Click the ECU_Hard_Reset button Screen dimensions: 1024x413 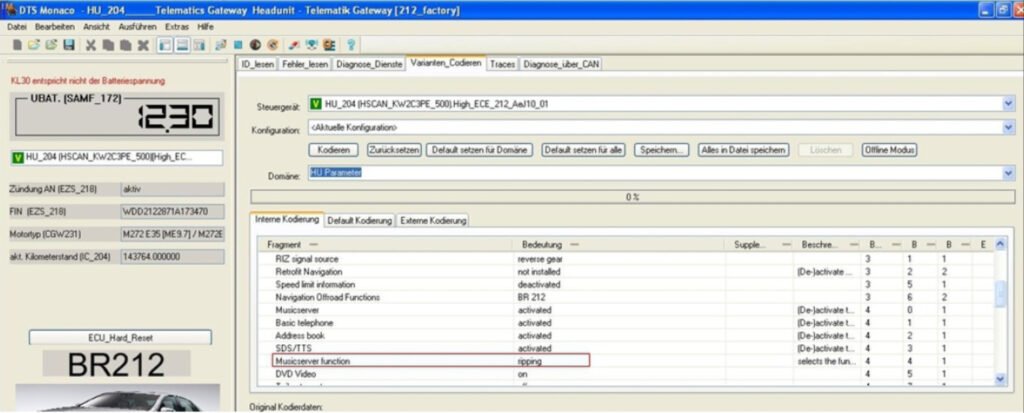[x=119, y=337]
